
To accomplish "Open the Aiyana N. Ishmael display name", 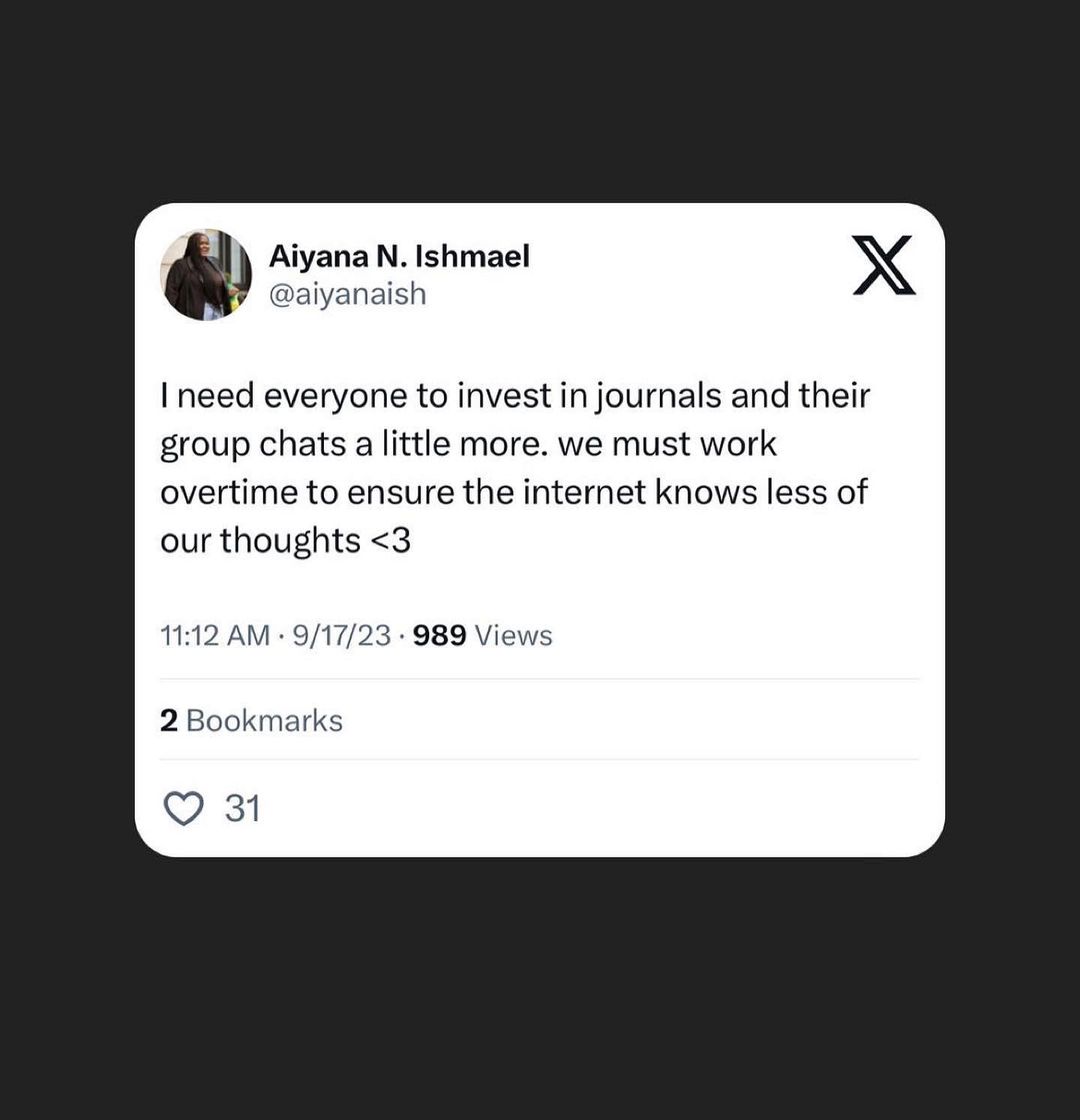I will click(x=399, y=257).
